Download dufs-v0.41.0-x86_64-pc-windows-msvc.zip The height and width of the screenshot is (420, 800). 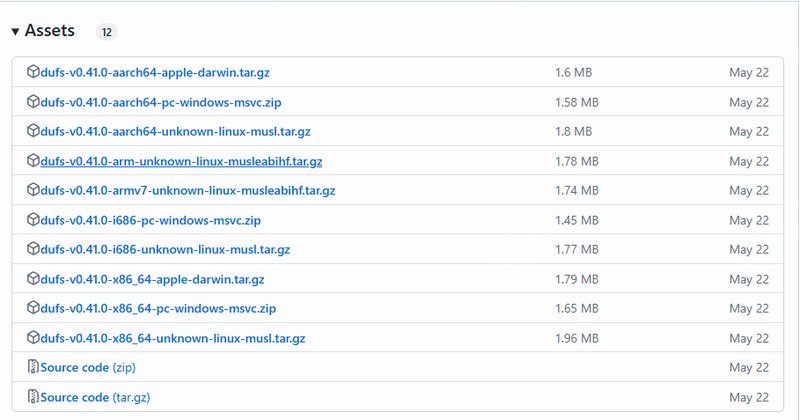[158, 308]
